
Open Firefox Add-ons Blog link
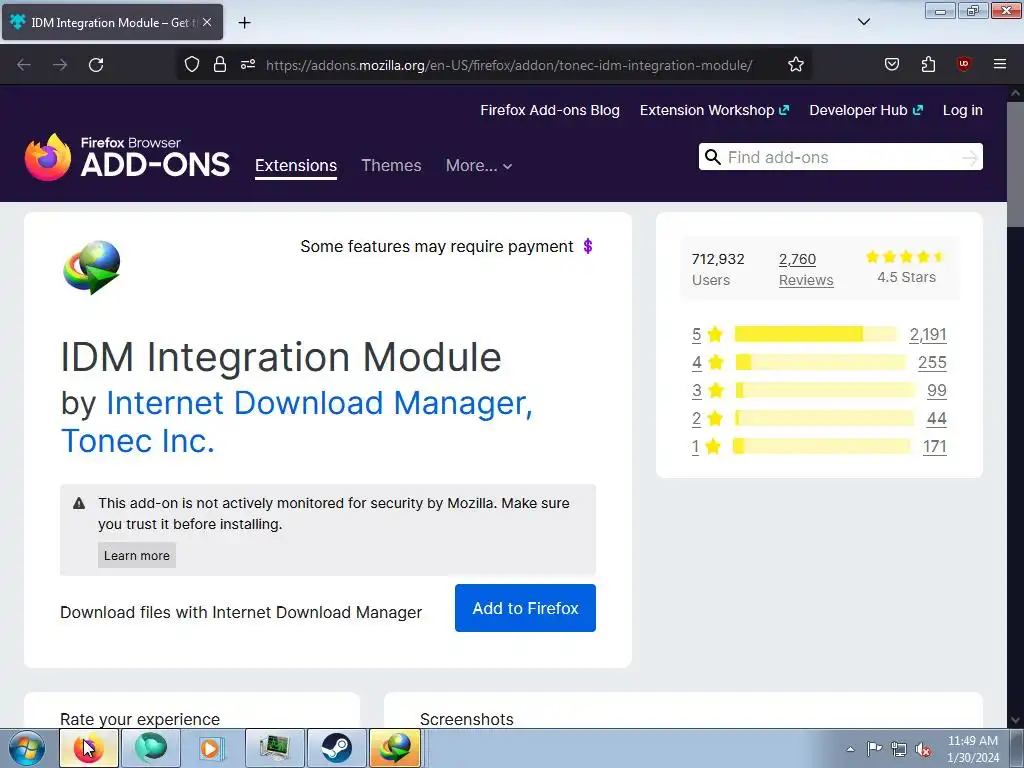click(x=550, y=110)
